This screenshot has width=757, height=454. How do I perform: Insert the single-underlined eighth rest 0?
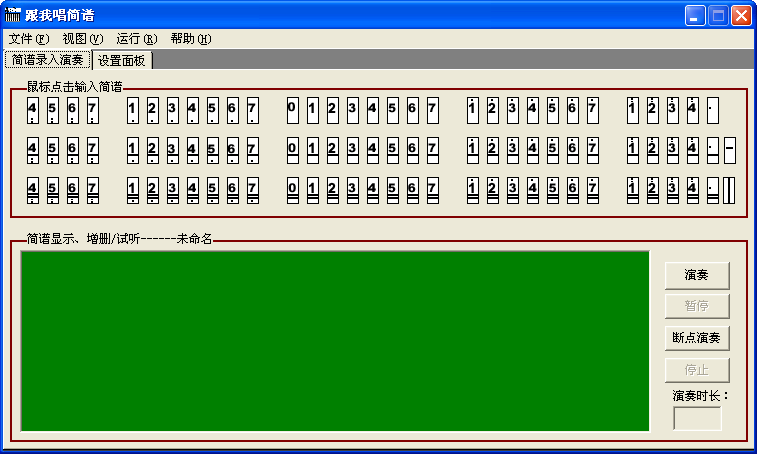(x=293, y=151)
